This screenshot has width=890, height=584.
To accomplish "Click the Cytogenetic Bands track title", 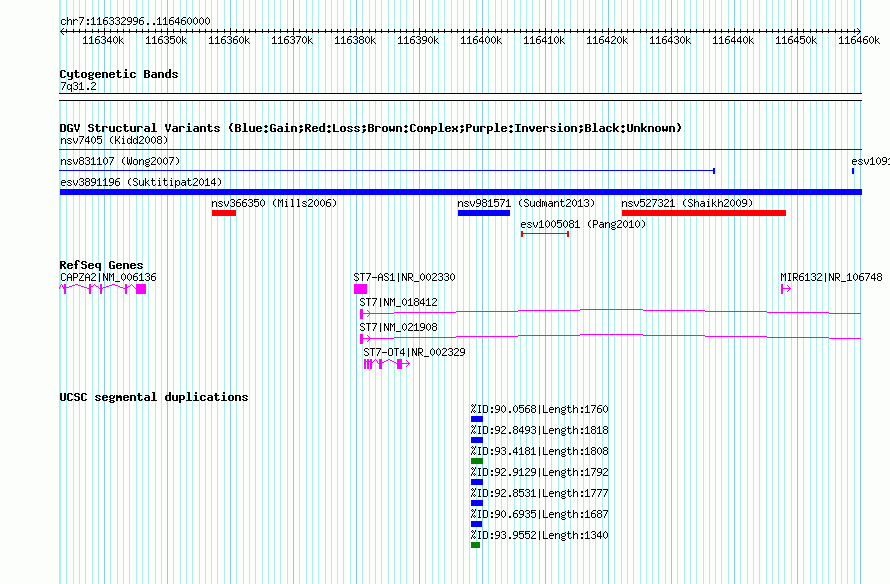I will point(119,74).
